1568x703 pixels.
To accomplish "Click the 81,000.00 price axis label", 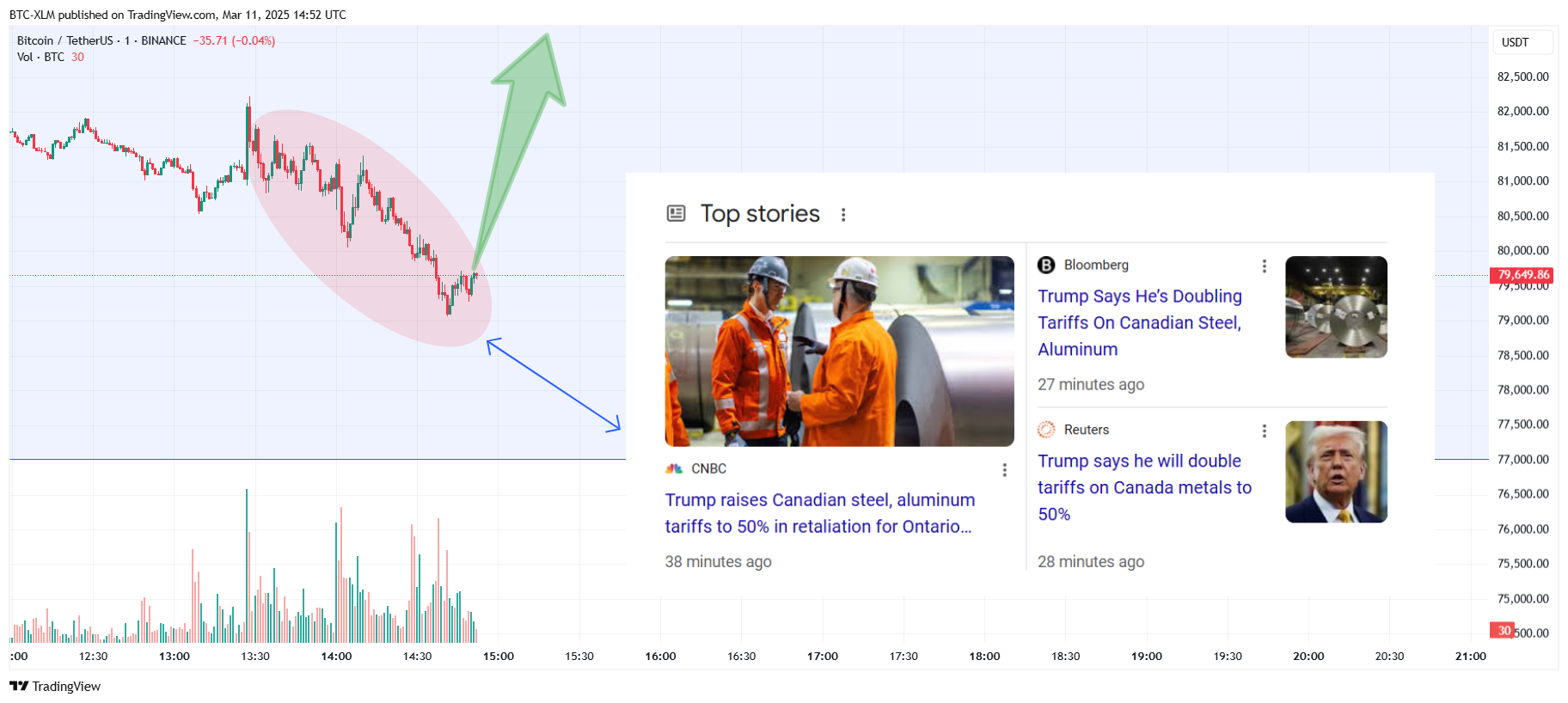I will click(1523, 181).
